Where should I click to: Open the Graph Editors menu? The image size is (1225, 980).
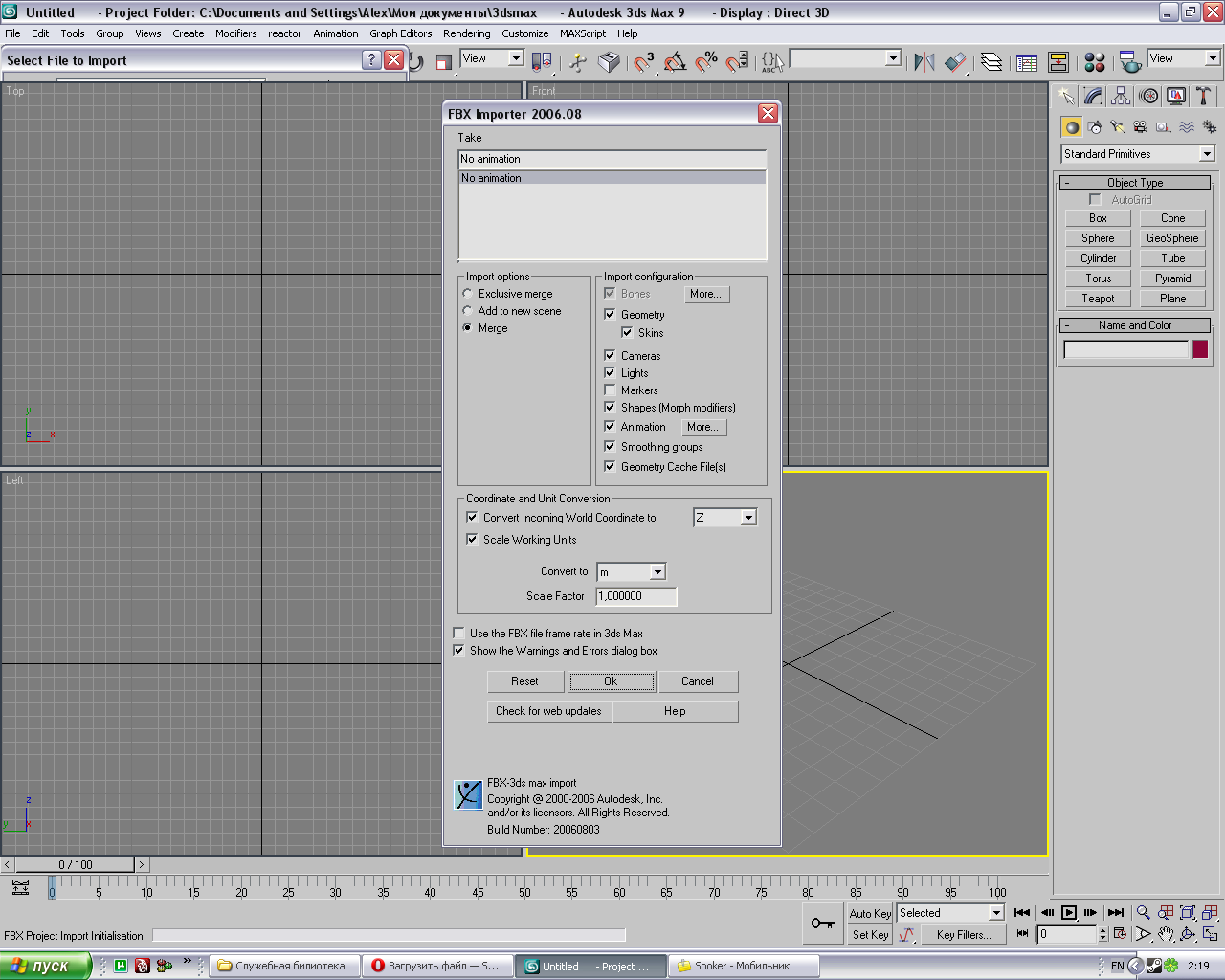click(400, 33)
